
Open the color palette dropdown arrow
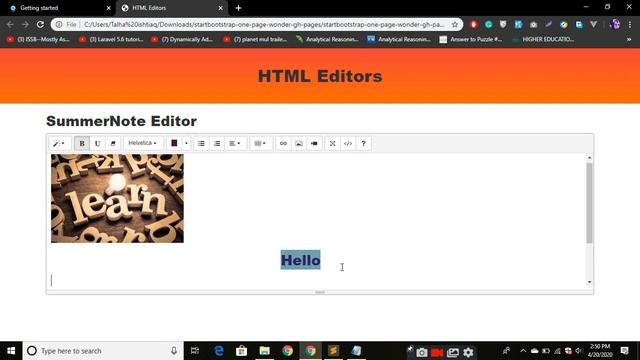click(186, 143)
